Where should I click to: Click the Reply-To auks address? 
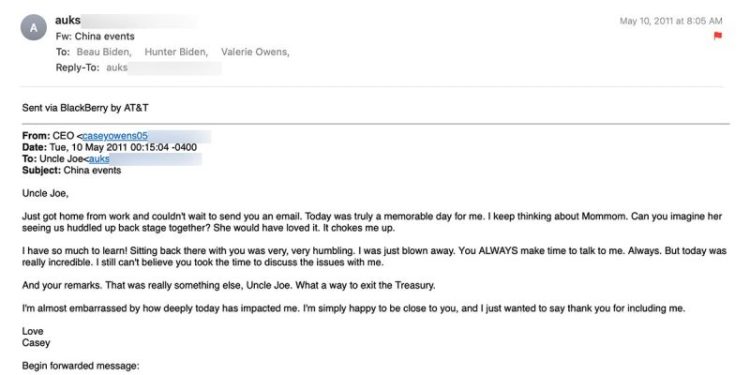pos(117,67)
